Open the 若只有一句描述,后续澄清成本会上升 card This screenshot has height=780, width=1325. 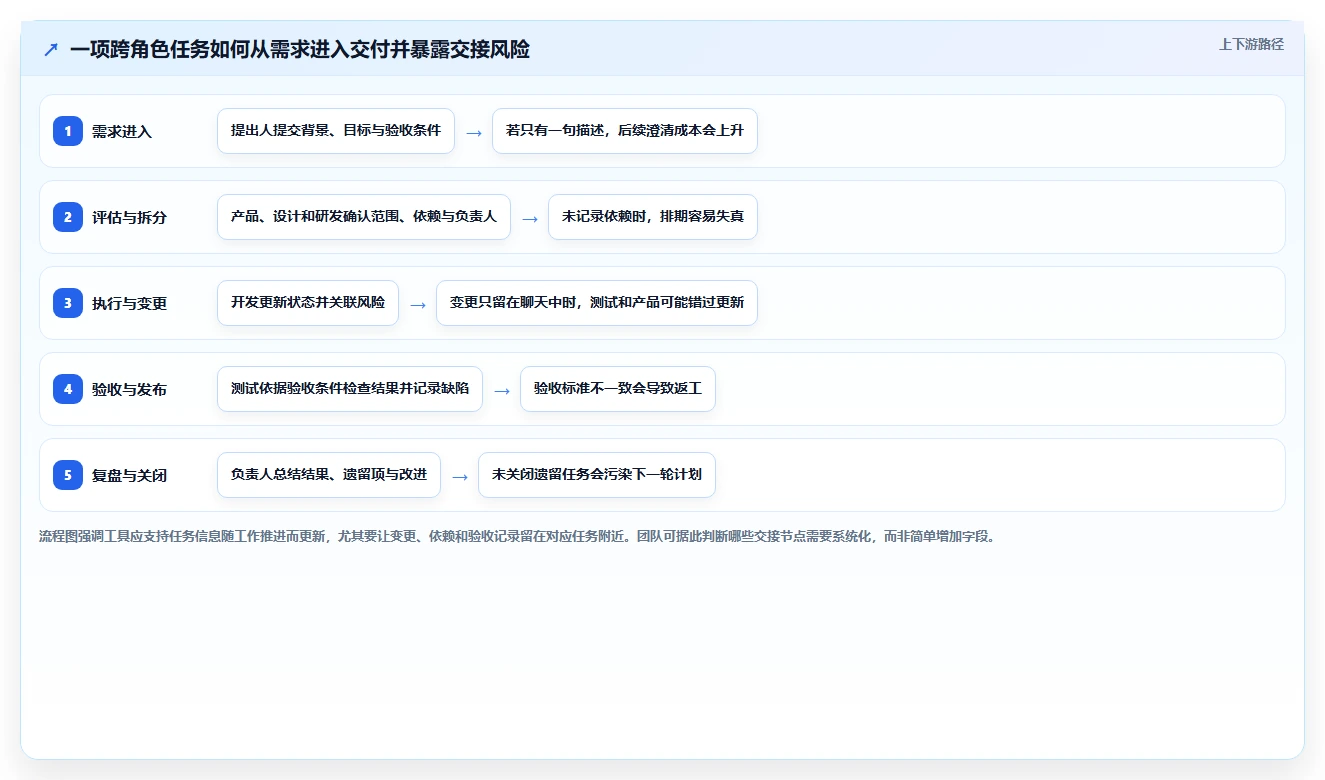(625, 131)
